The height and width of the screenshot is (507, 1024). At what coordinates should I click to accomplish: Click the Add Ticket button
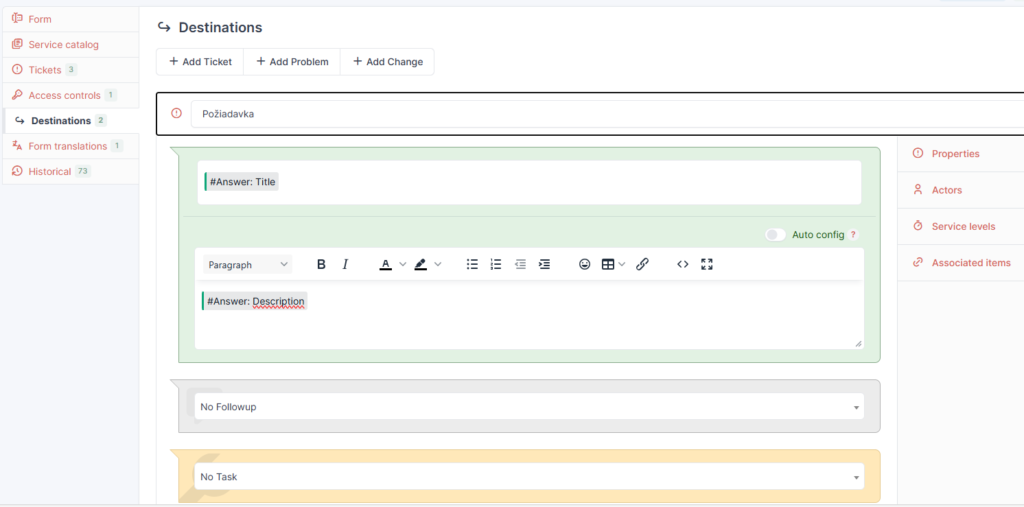(200, 62)
